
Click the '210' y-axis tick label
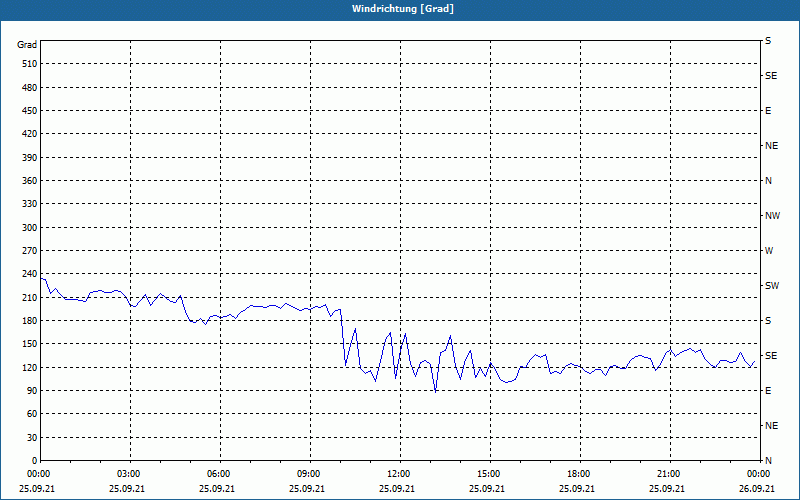(x=30, y=297)
